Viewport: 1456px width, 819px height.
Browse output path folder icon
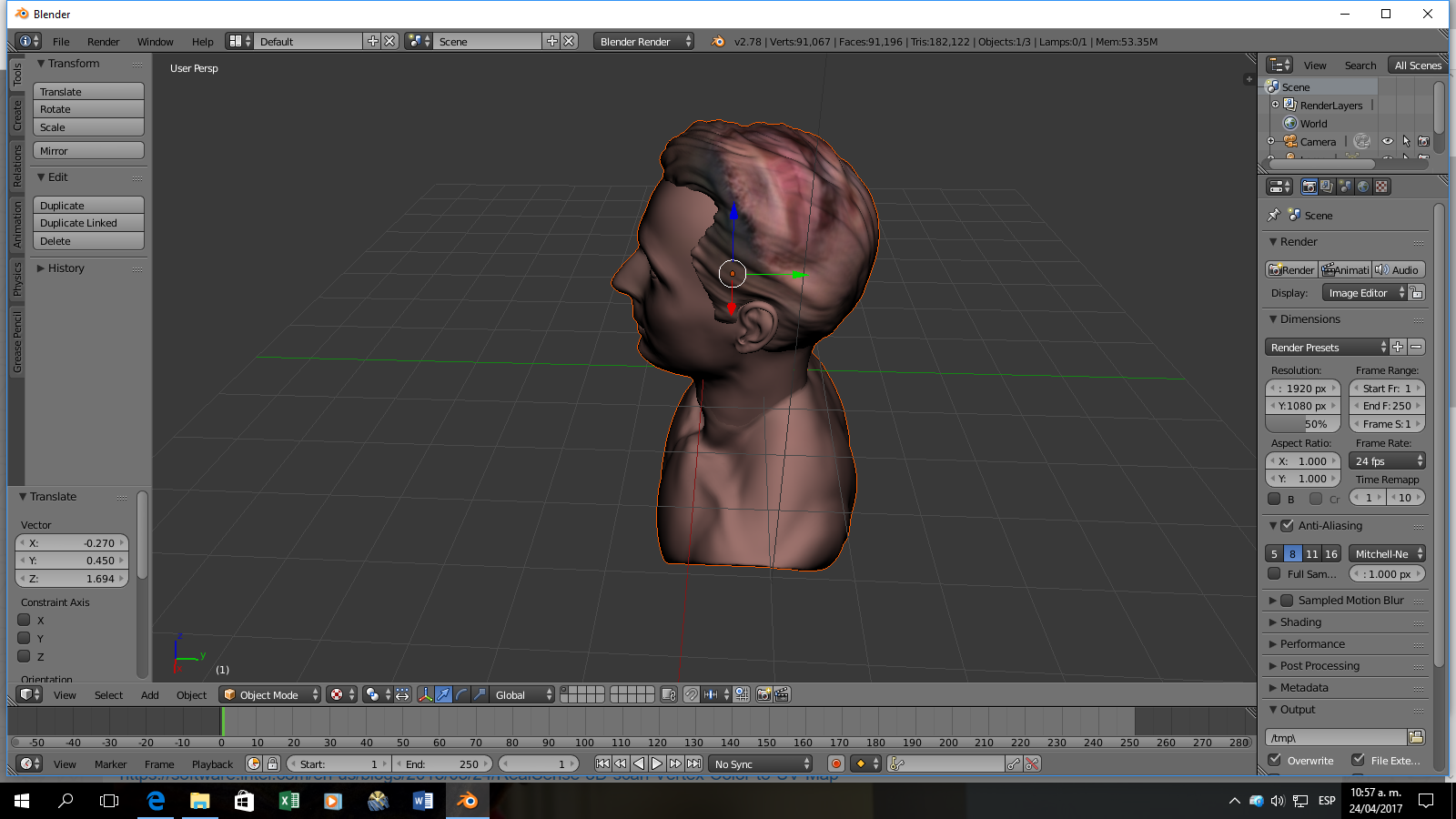(1416, 737)
